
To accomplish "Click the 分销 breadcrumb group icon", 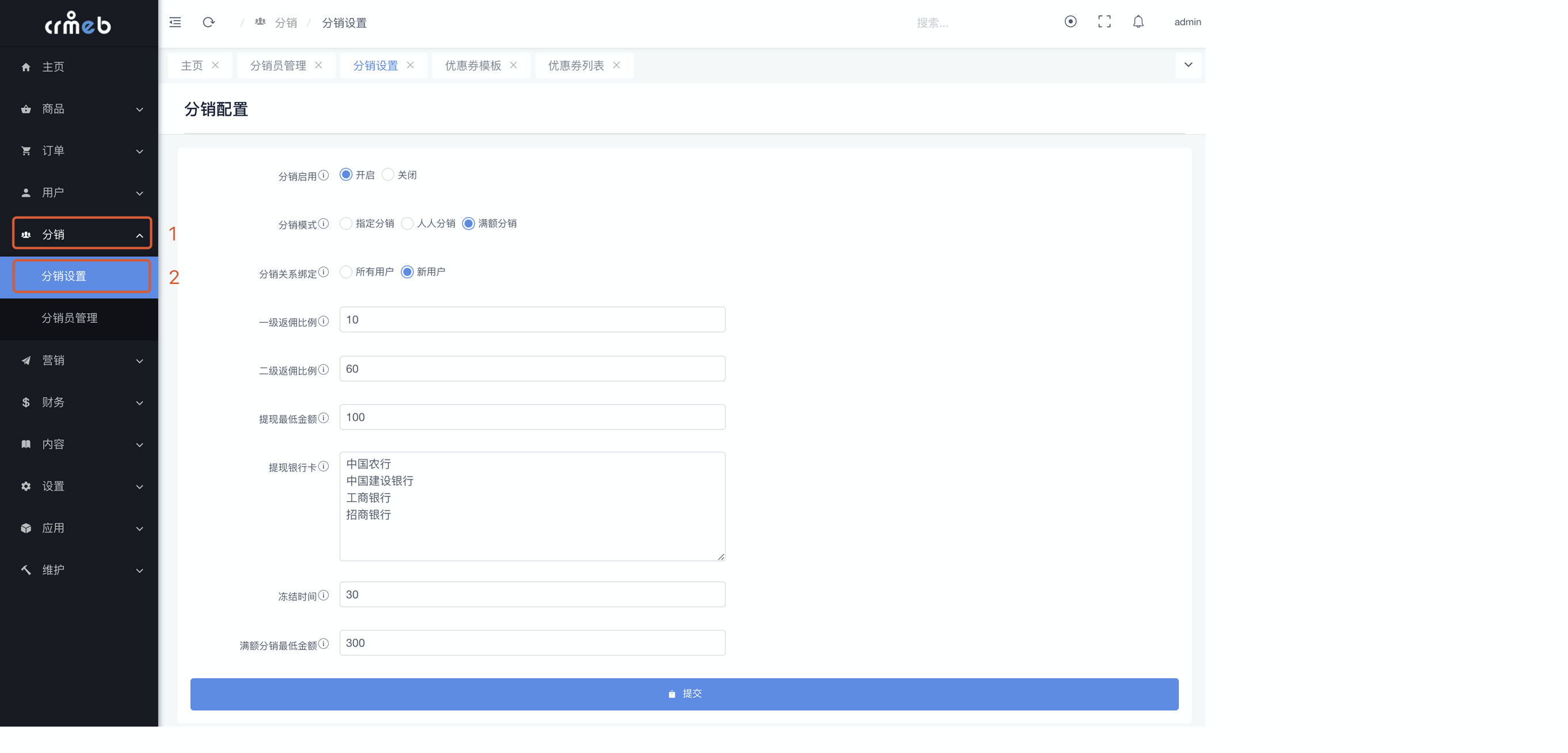I will 260,22.
